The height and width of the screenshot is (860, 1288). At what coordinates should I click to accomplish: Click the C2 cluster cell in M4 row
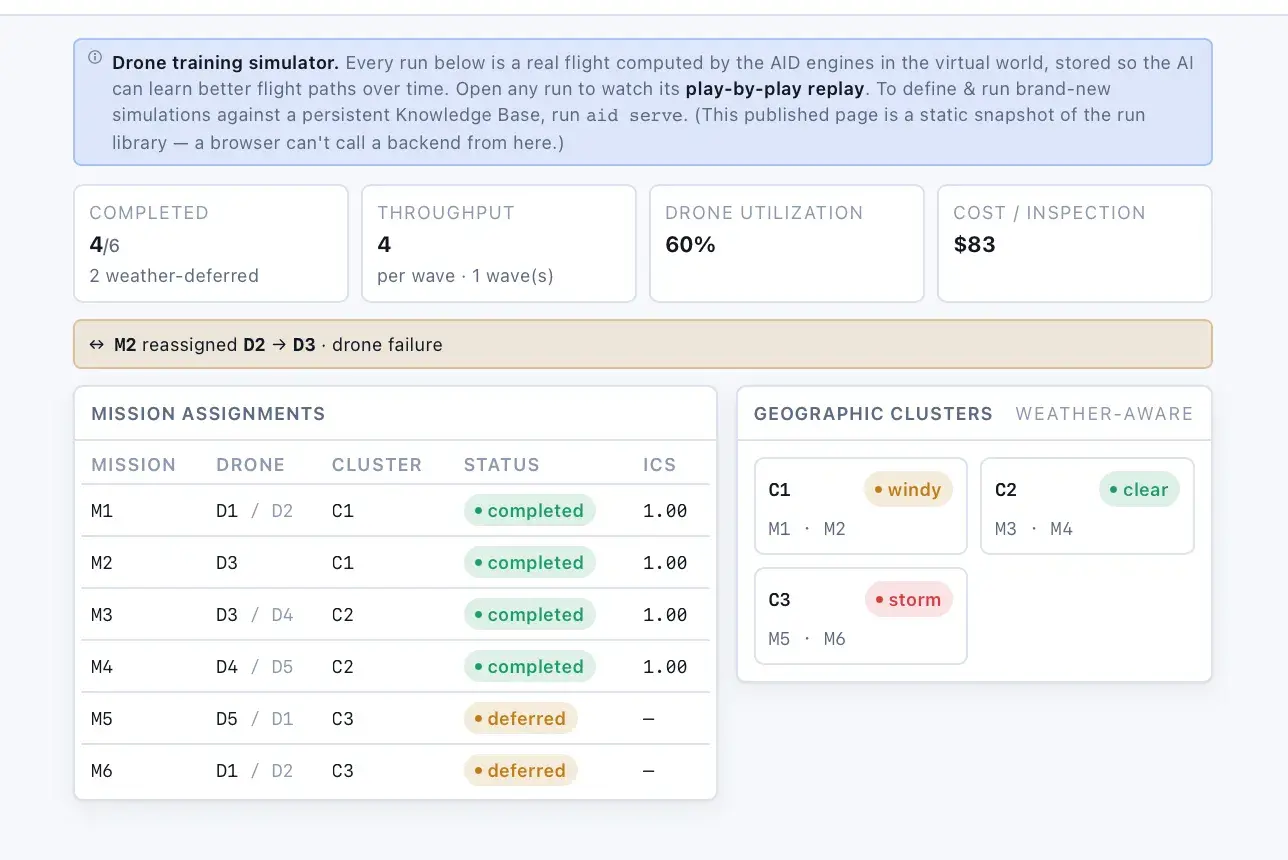343,667
